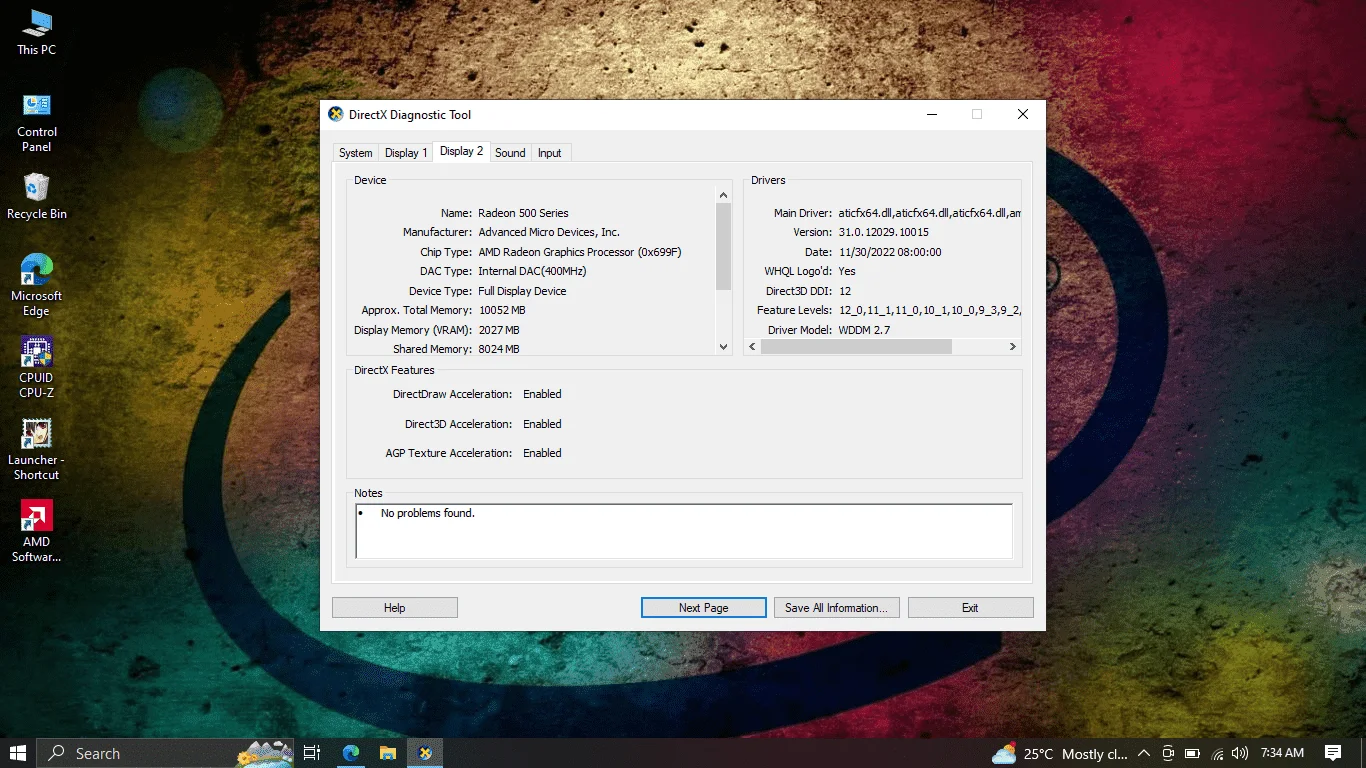Click the DirectX Diagnostic taskbar button
This screenshot has width=1366, height=768.
(x=425, y=753)
